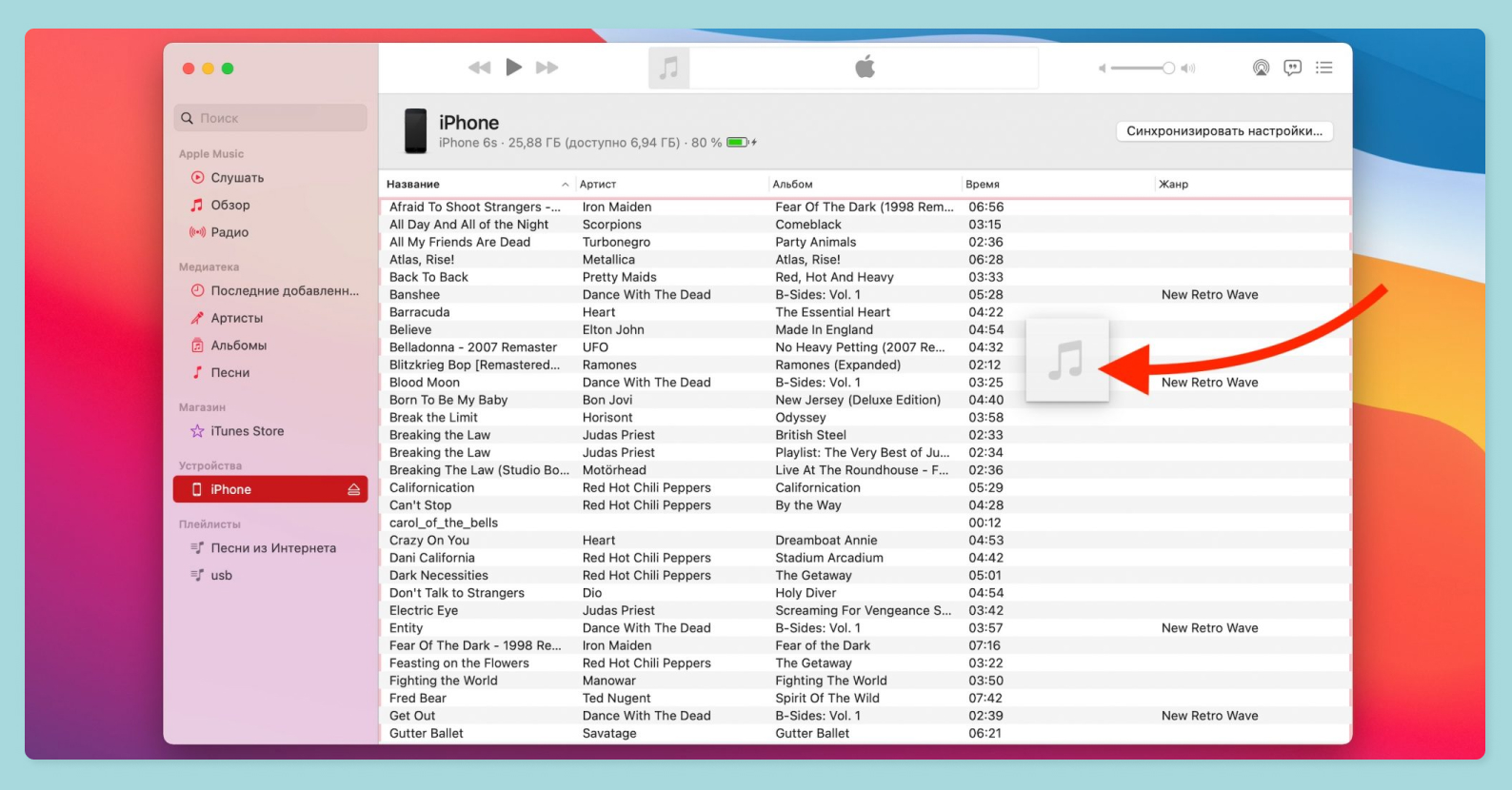Screen dimensions: 1512x790
Task: Open Песни из Интернета playlist
Action: [273, 548]
